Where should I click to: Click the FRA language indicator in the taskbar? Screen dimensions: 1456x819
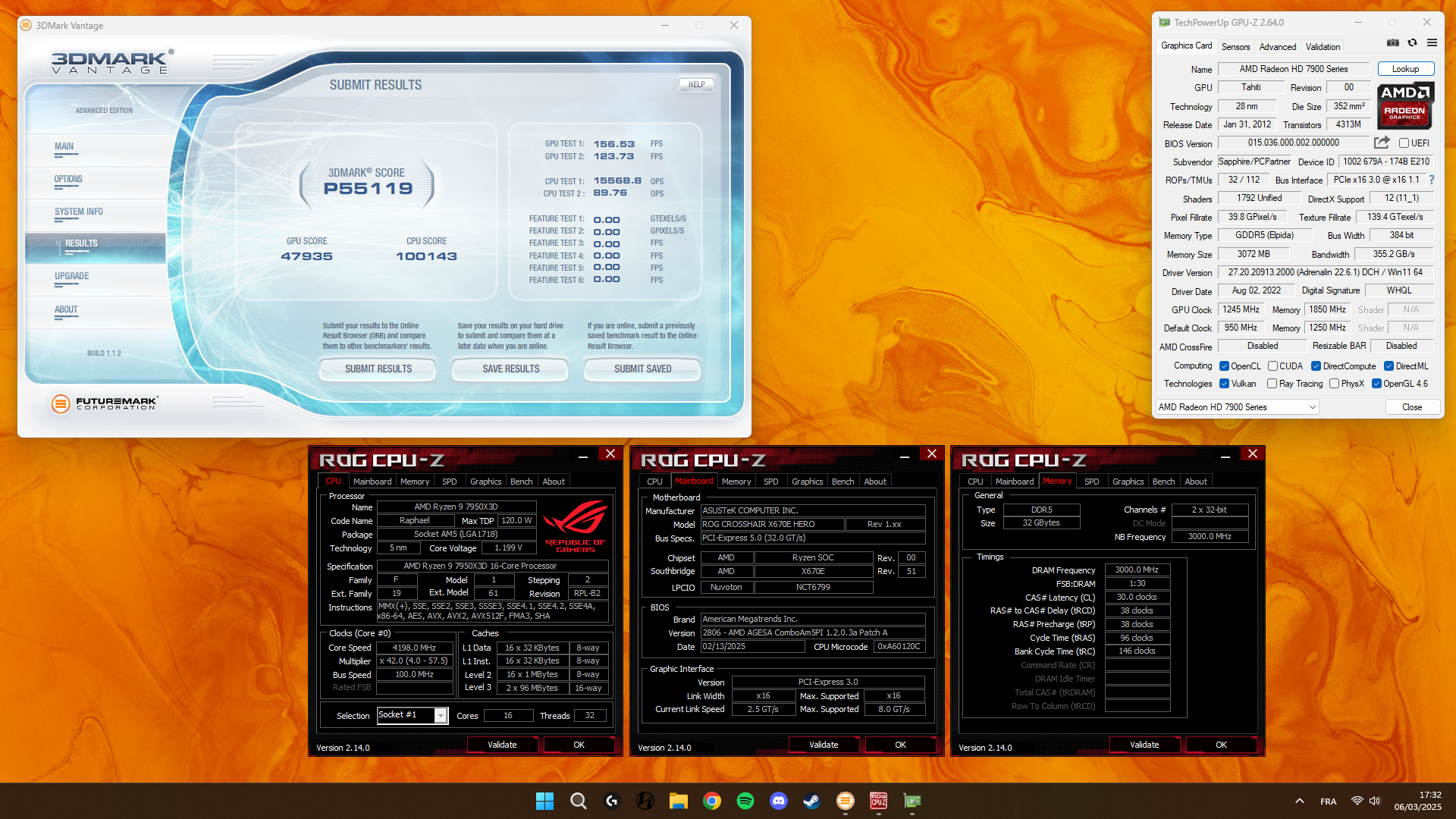pos(1328,802)
